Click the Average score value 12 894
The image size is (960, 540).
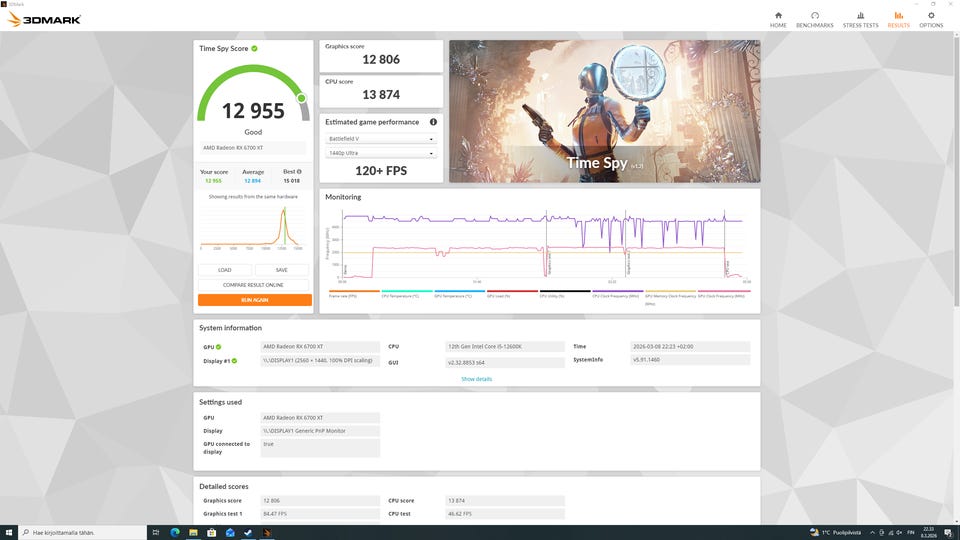click(x=252, y=181)
